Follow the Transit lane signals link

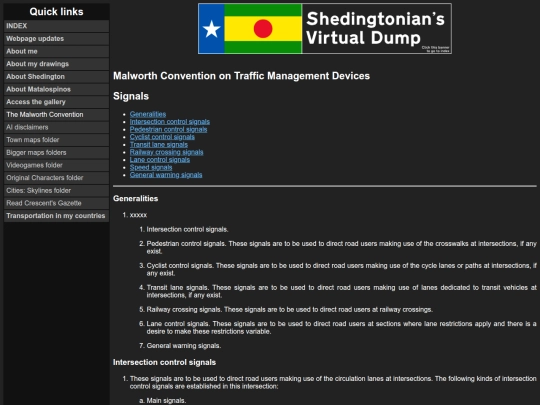click(x=159, y=144)
